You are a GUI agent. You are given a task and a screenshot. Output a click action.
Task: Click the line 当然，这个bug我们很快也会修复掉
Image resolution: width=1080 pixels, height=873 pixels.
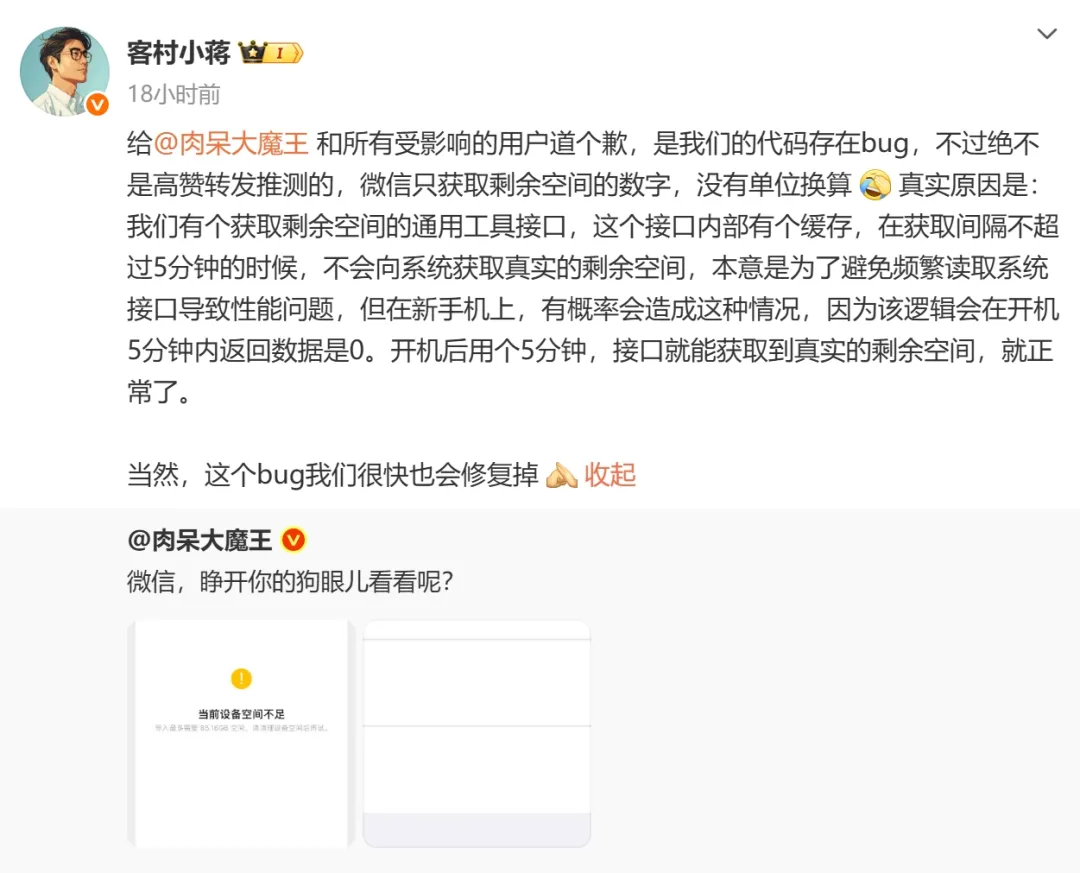pos(333,475)
